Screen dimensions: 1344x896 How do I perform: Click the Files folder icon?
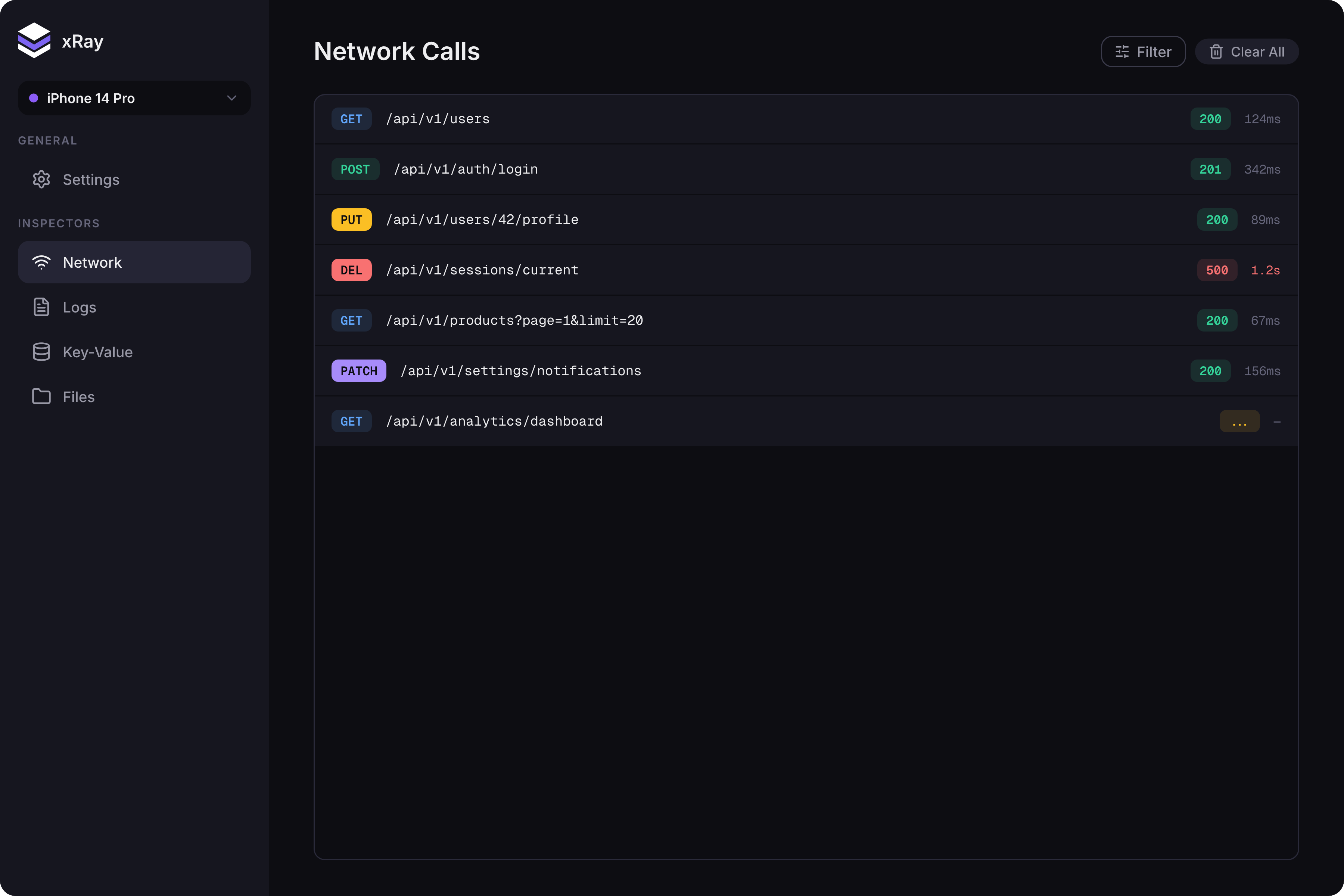pyautogui.click(x=41, y=396)
